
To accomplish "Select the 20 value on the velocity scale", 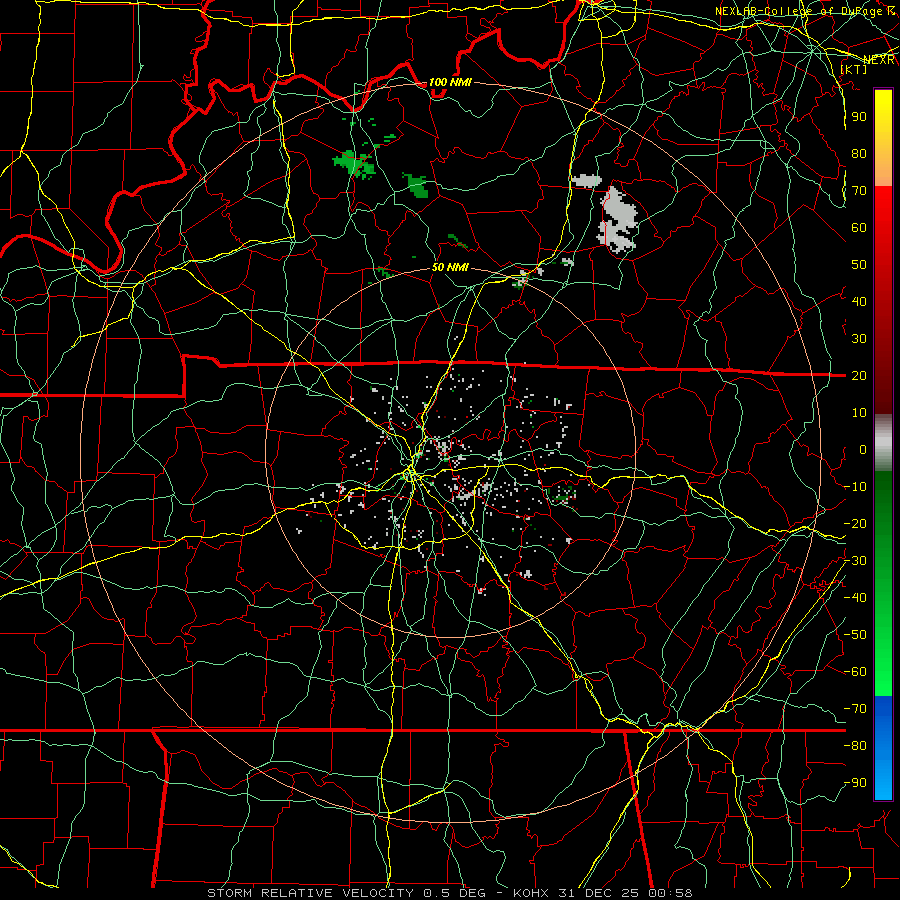I will 859,375.
